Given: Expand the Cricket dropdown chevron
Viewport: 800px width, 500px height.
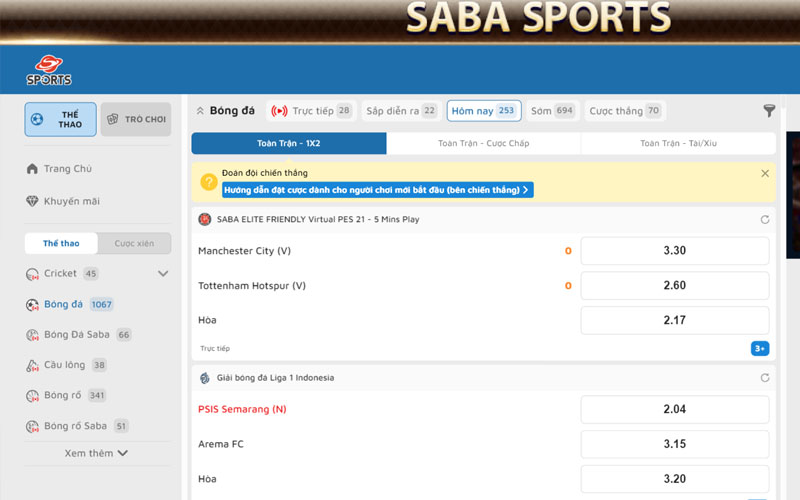Looking at the screenshot, I should 163,273.
